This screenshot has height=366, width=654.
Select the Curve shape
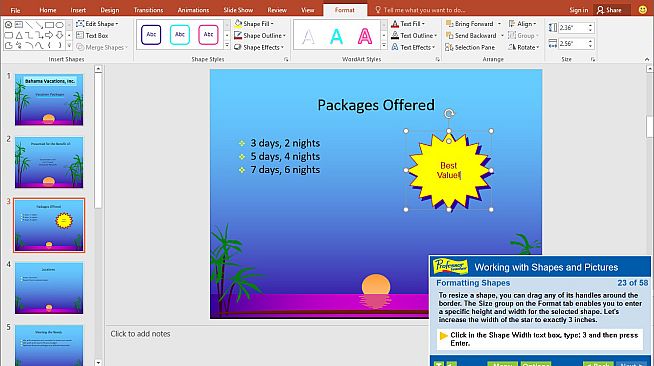[39, 45]
